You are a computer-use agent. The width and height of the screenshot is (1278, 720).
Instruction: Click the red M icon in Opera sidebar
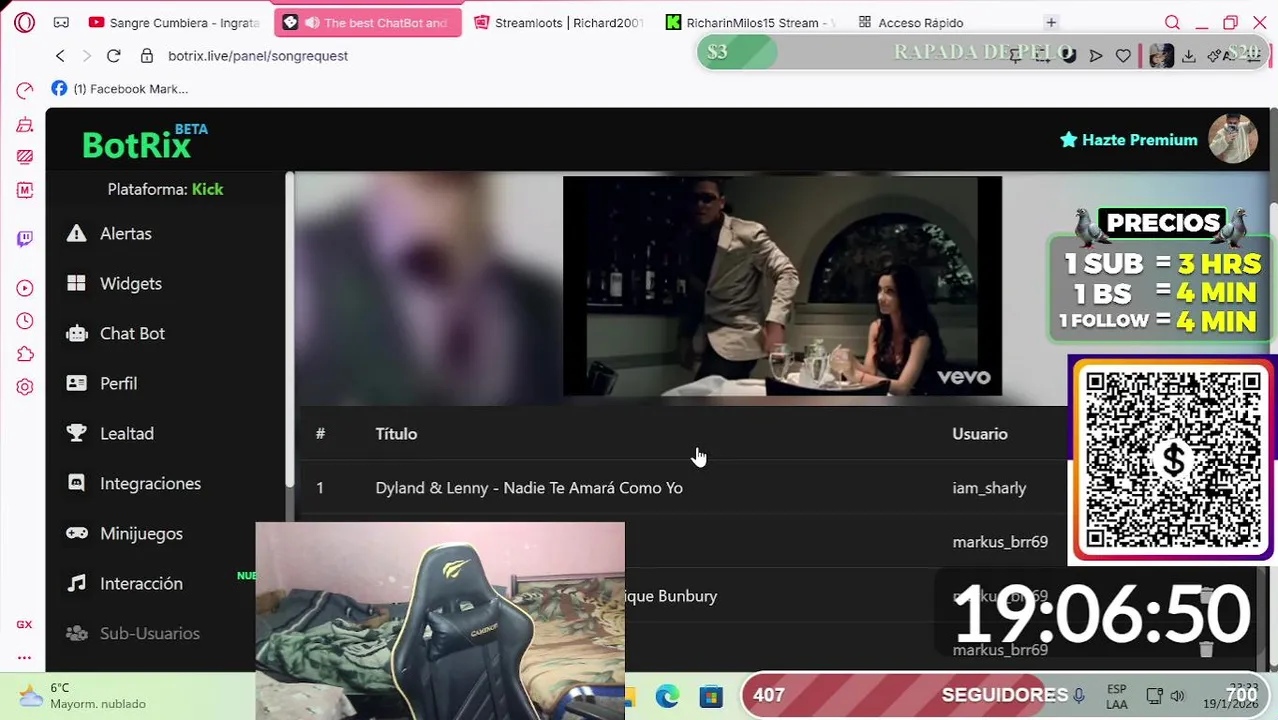click(x=24, y=190)
